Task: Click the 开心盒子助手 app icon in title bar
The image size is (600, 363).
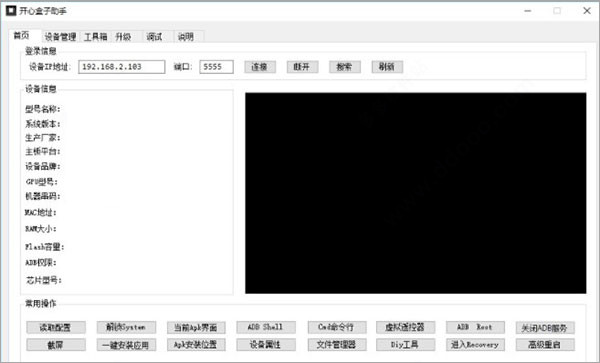Action: [x=11, y=11]
